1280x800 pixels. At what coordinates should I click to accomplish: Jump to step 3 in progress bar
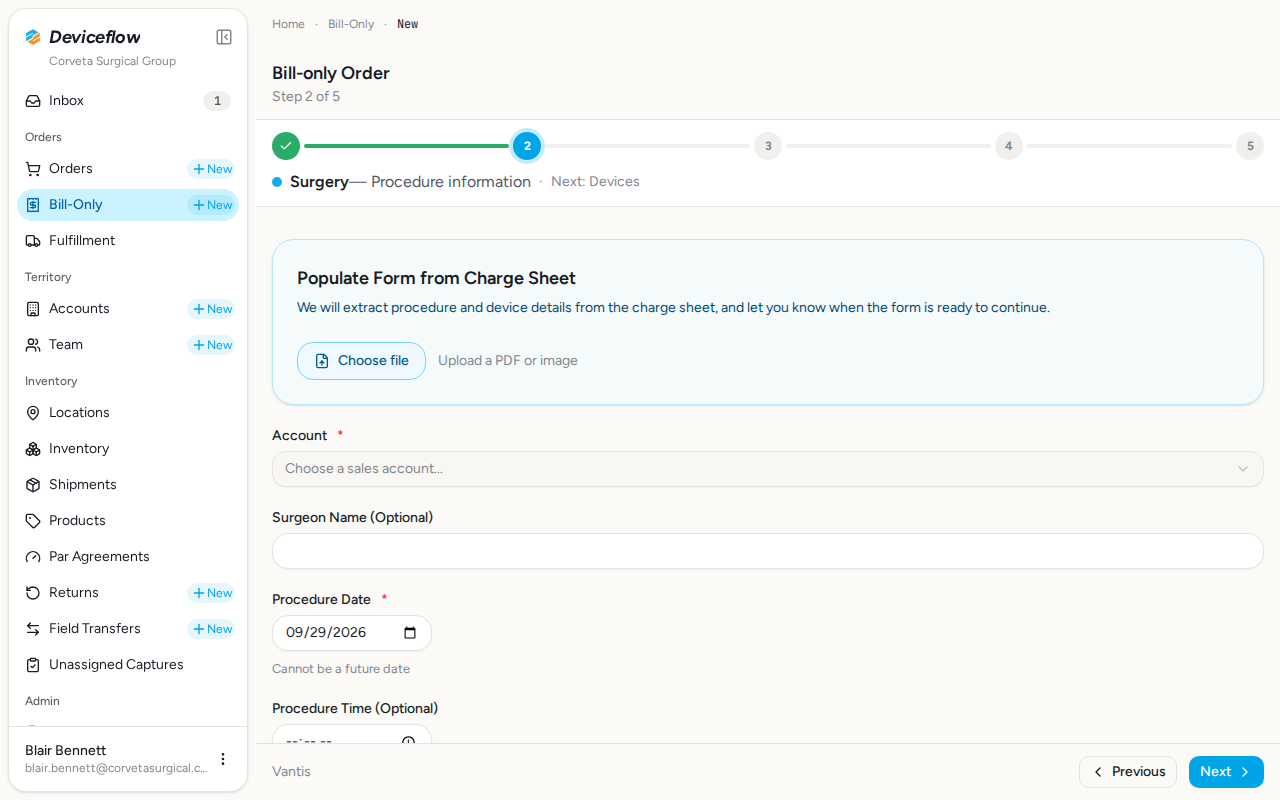(x=768, y=146)
